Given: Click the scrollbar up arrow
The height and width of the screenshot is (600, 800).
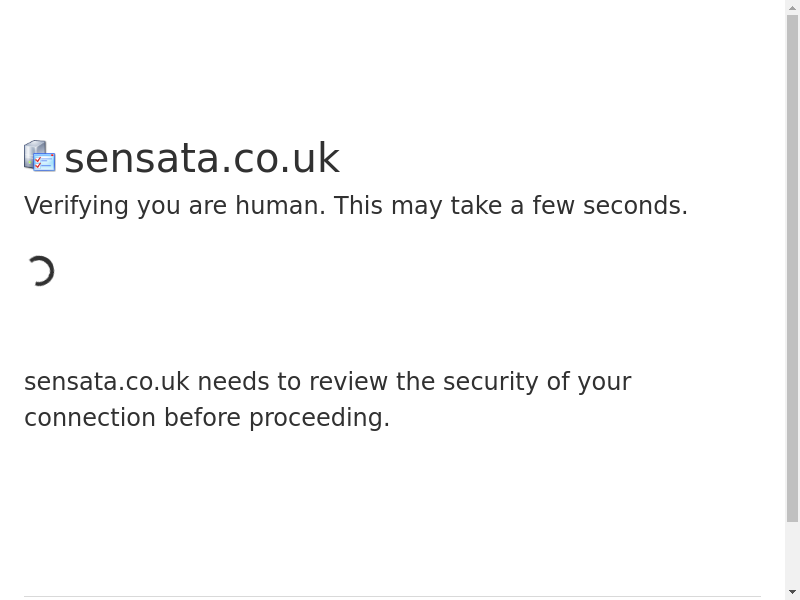Looking at the screenshot, I should coord(792,8).
